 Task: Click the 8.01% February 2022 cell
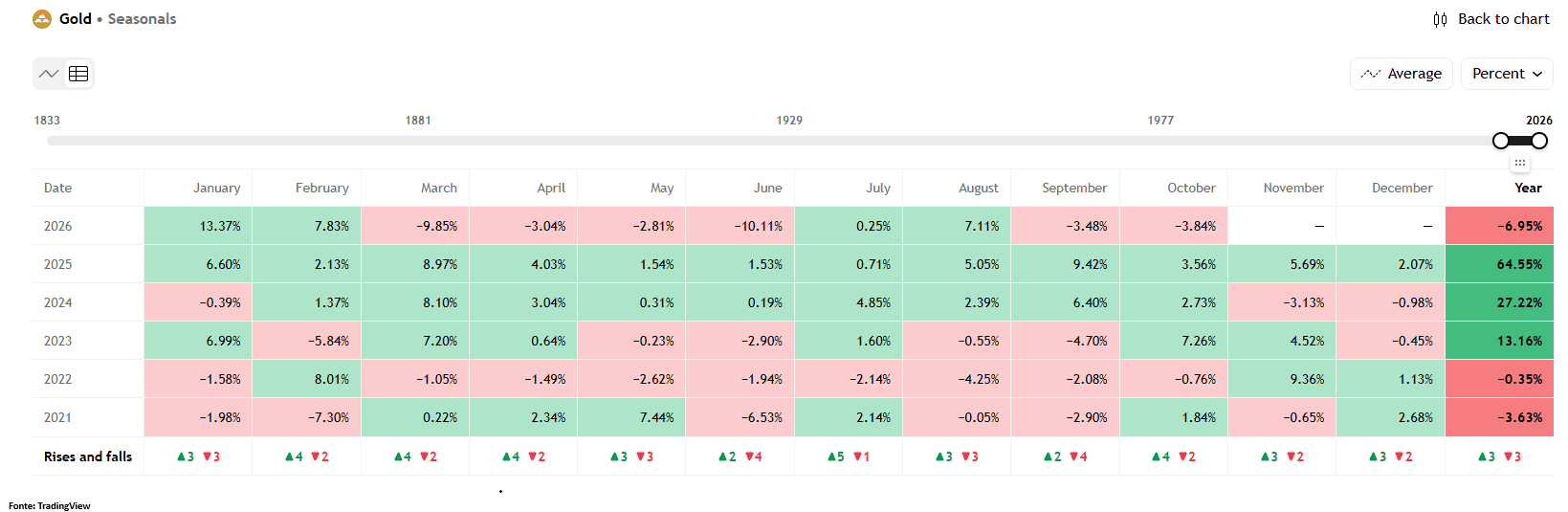(307, 379)
